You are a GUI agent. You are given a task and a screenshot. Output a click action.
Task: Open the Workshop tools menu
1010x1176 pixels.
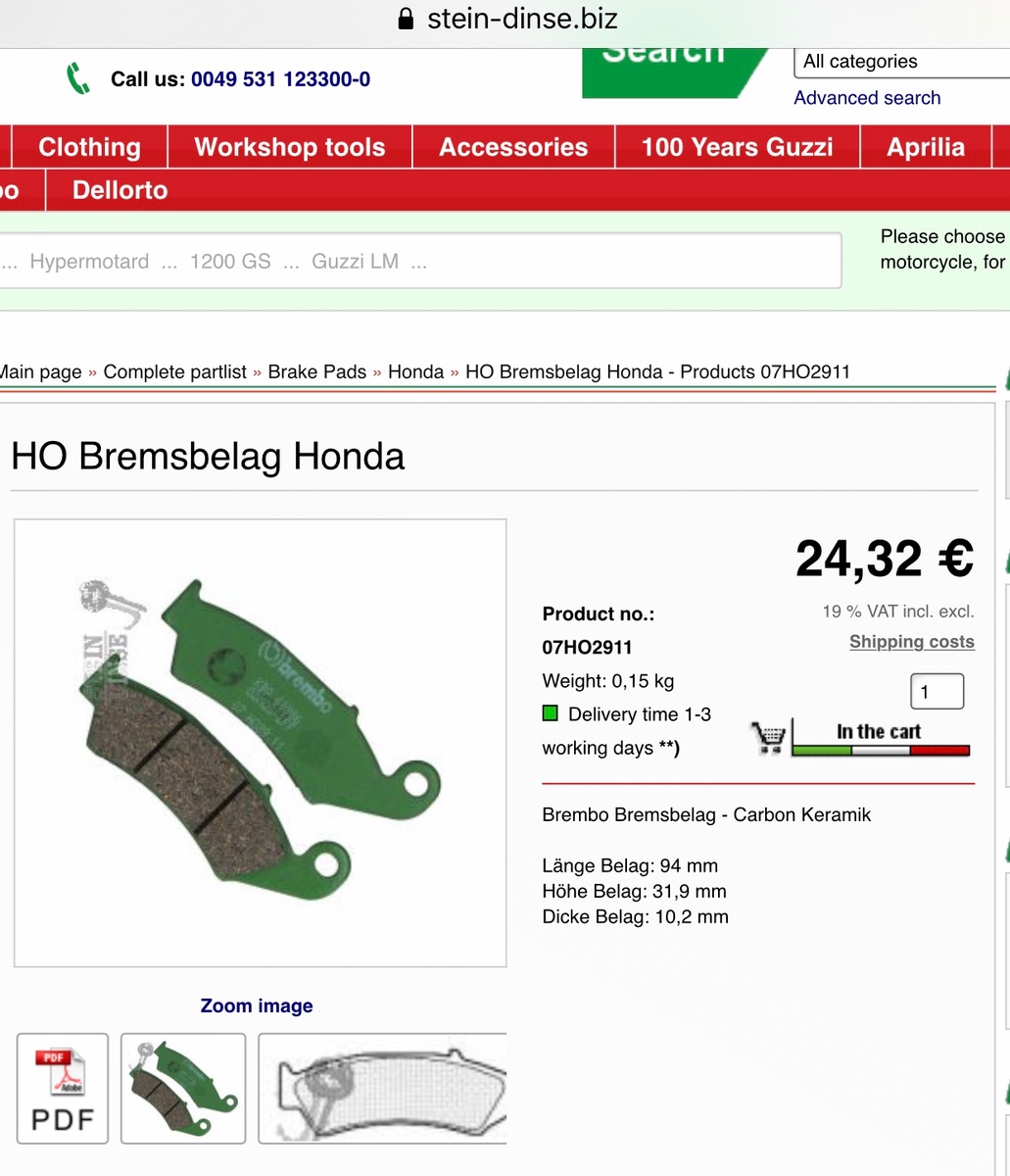point(290,147)
